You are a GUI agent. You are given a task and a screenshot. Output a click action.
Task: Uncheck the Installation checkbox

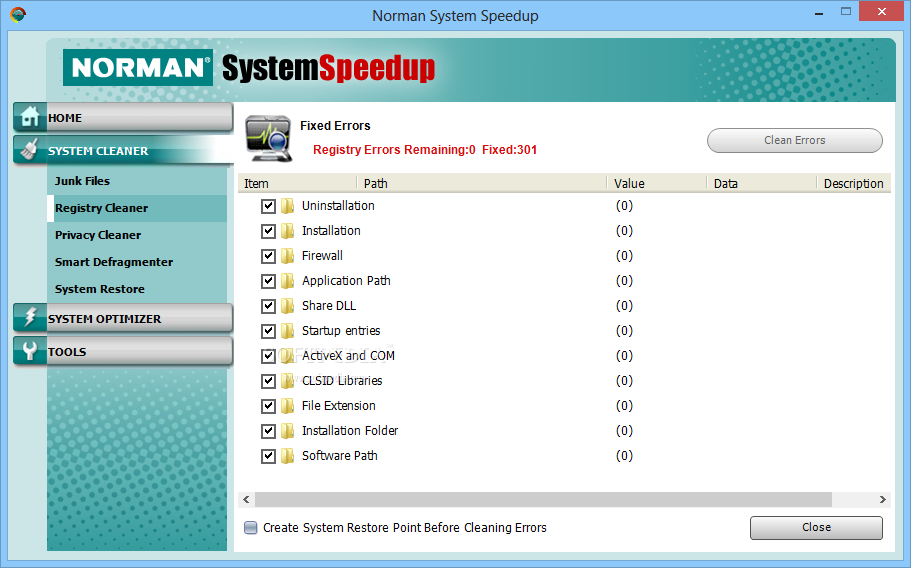click(x=268, y=231)
